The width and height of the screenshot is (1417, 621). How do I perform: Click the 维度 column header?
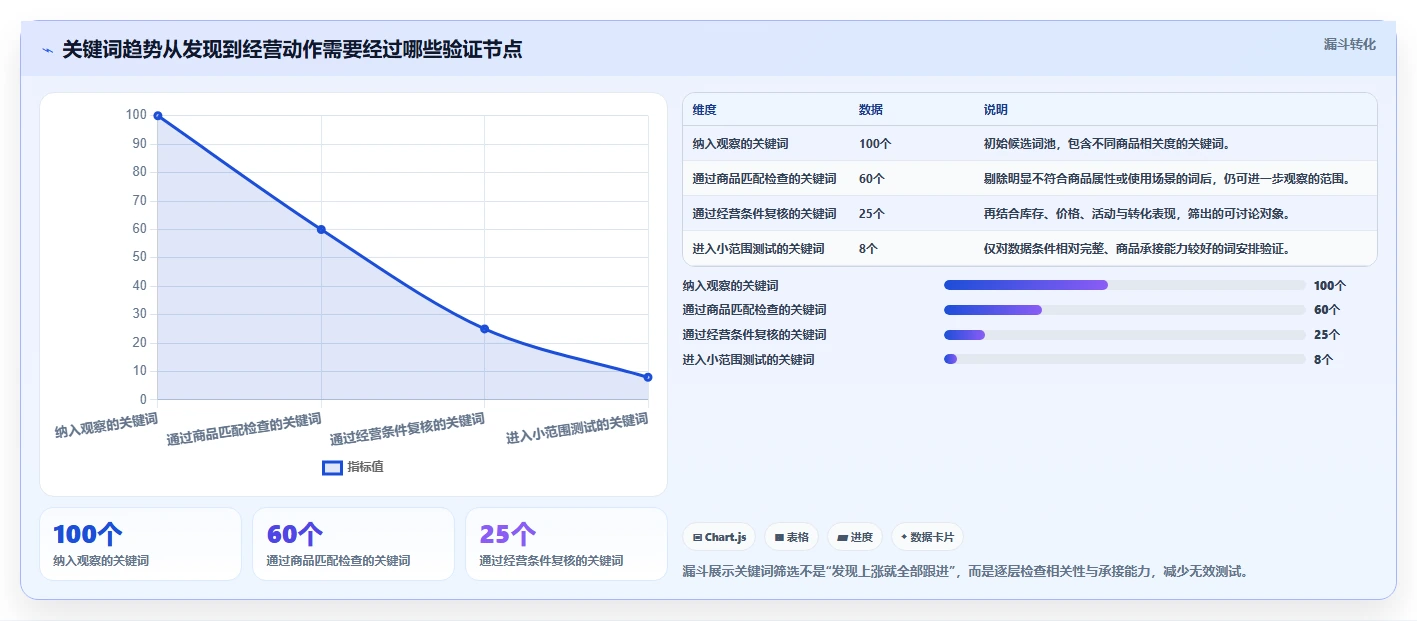point(704,110)
